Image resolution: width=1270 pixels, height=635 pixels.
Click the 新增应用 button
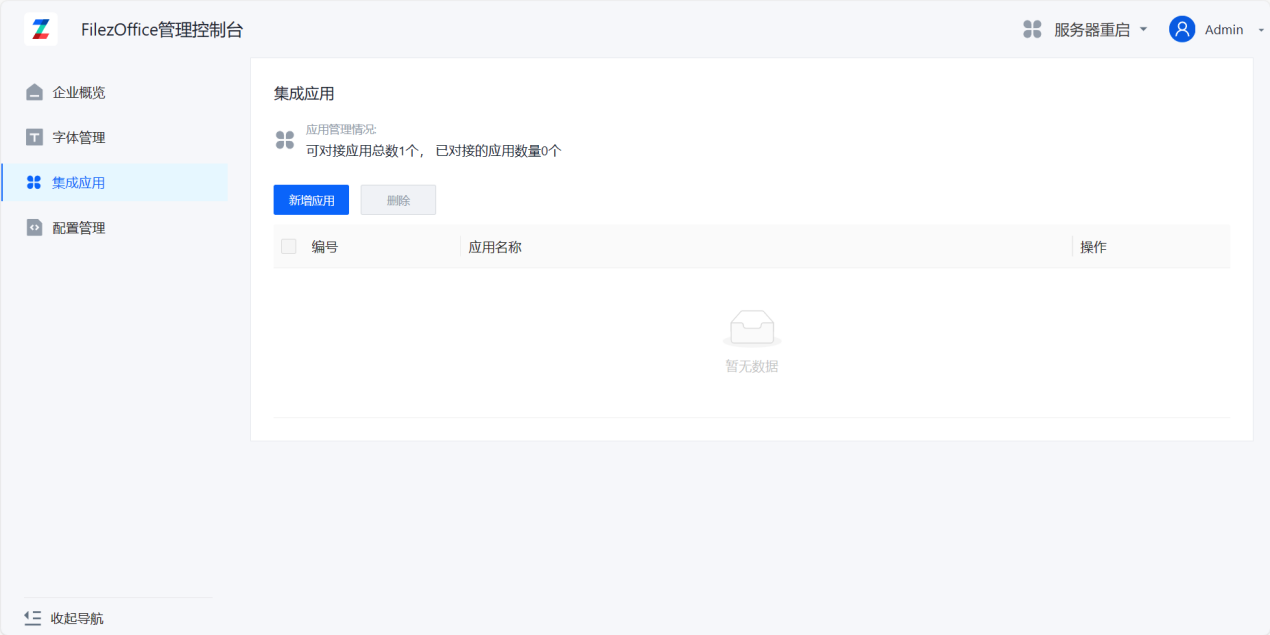(x=310, y=199)
